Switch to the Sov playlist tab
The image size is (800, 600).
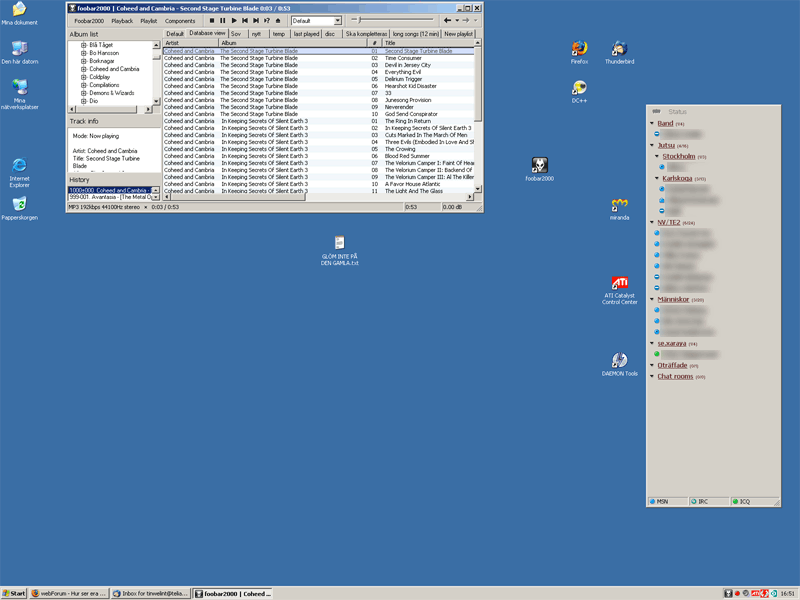(236, 34)
